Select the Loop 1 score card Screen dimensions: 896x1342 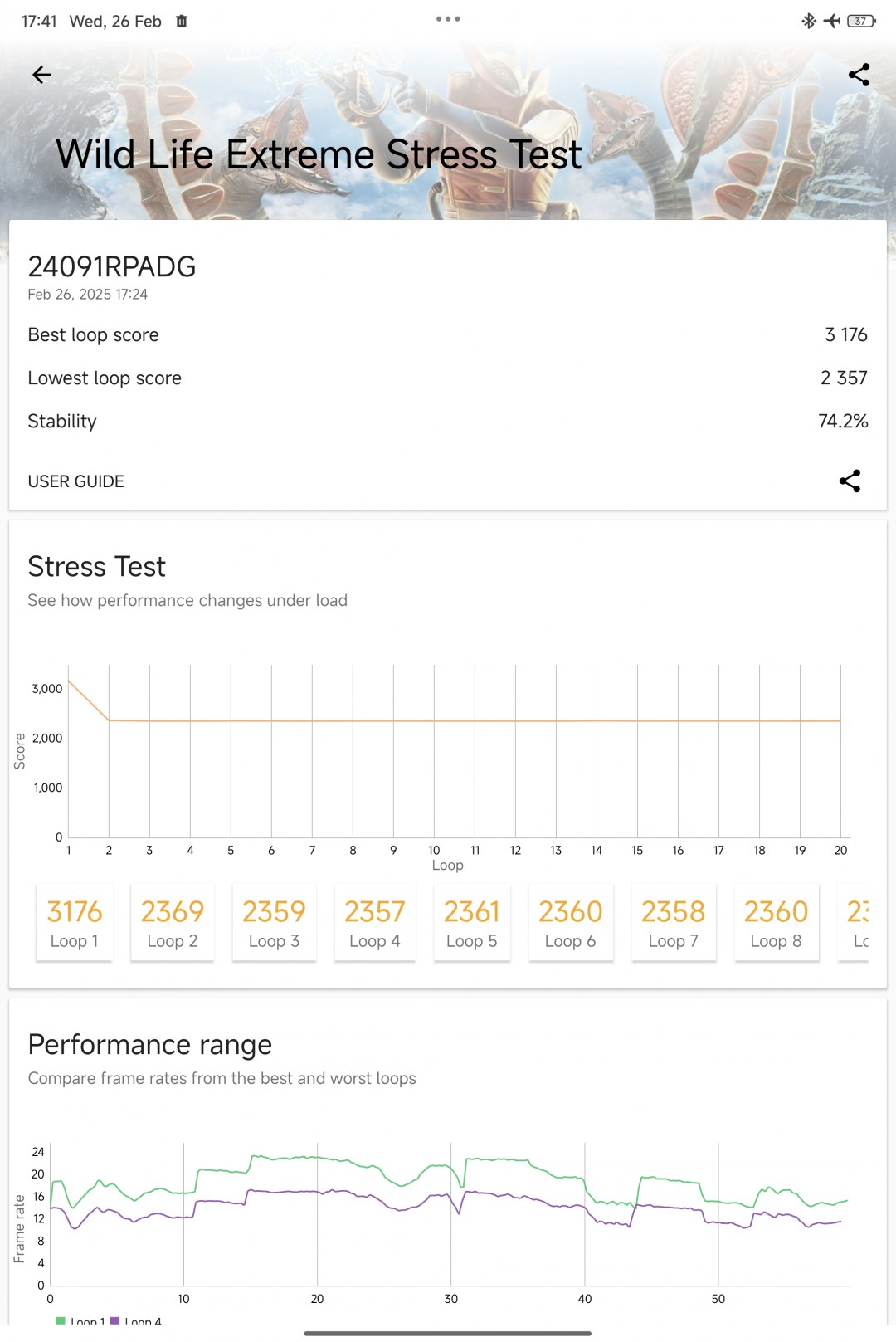75,923
